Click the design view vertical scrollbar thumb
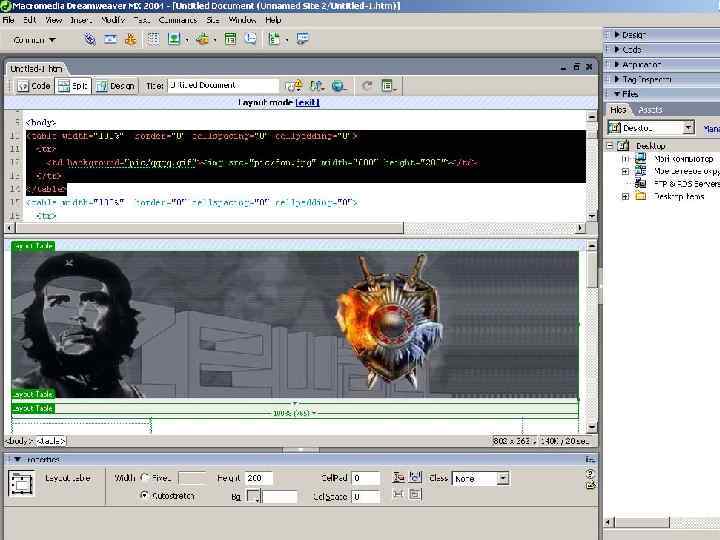720x540 pixels. (592, 270)
